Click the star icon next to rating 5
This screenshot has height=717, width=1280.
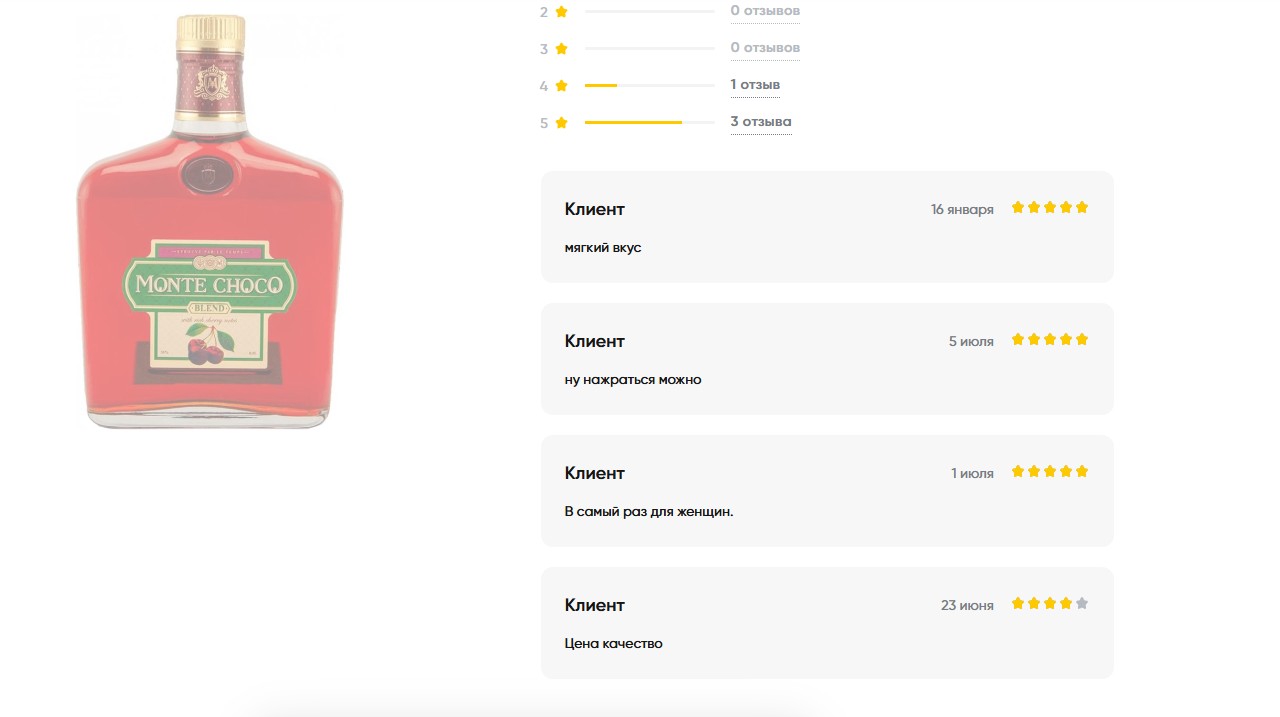click(561, 122)
